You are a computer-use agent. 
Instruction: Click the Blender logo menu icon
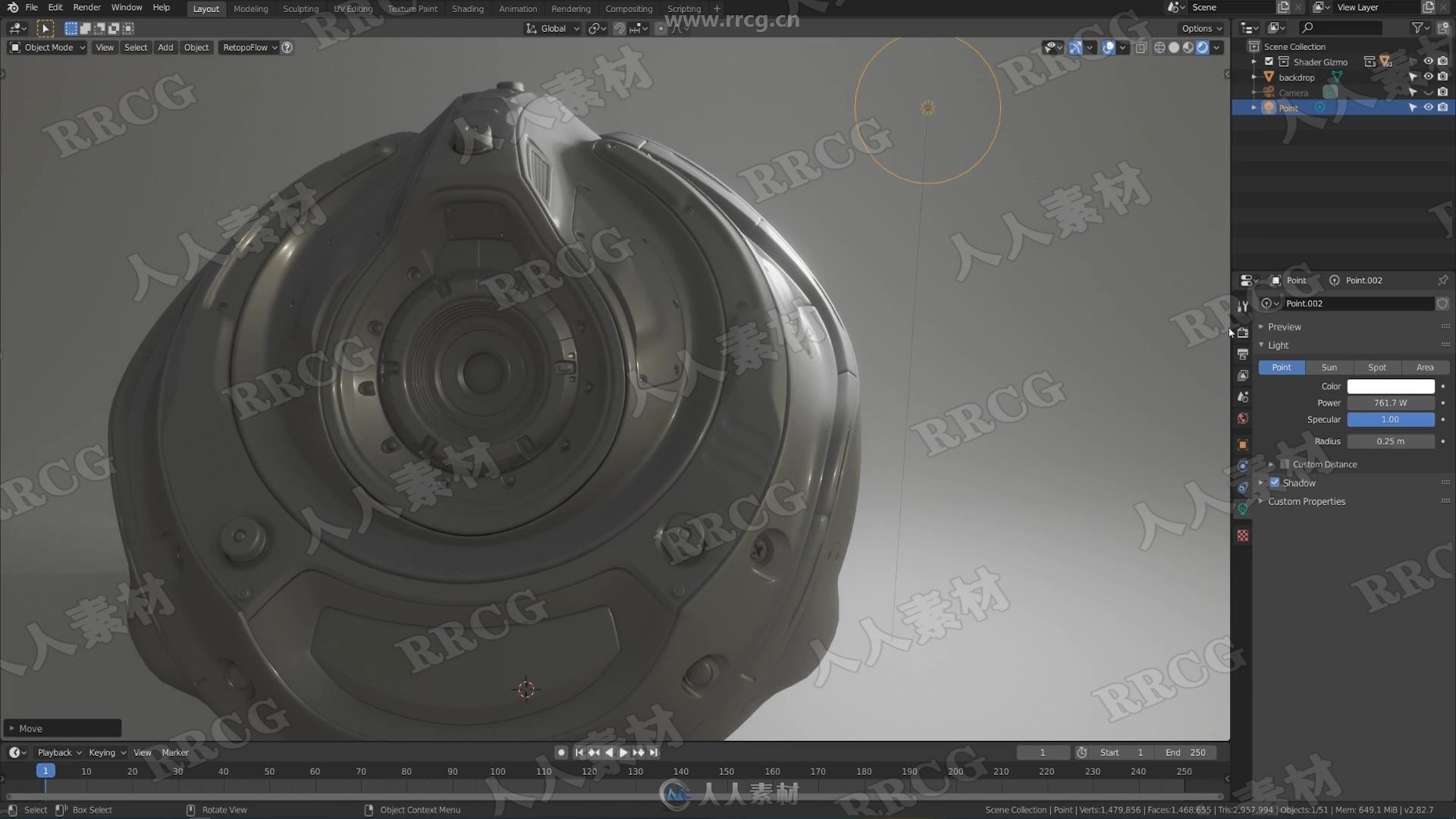click(x=12, y=8)
